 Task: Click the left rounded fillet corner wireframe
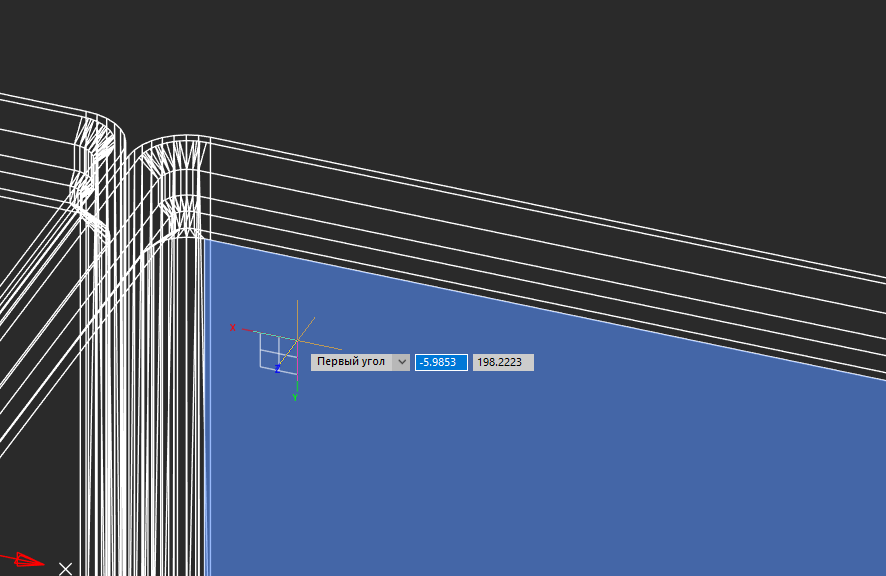[x=95, y=160]
